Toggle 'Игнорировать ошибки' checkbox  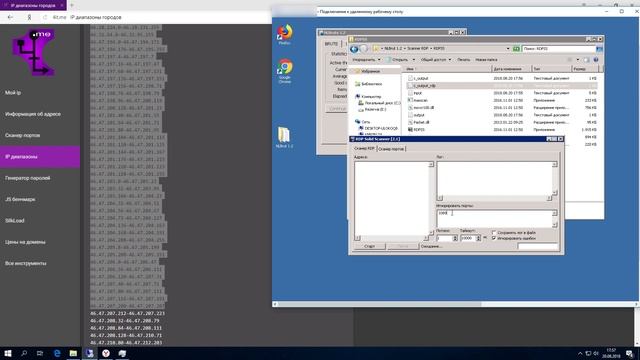pos(494,238)
